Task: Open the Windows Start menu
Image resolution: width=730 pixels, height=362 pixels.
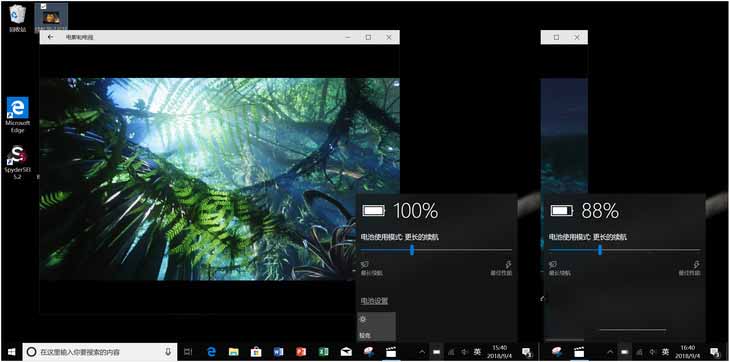Action: pyautogui.click(x=11, y=352)
